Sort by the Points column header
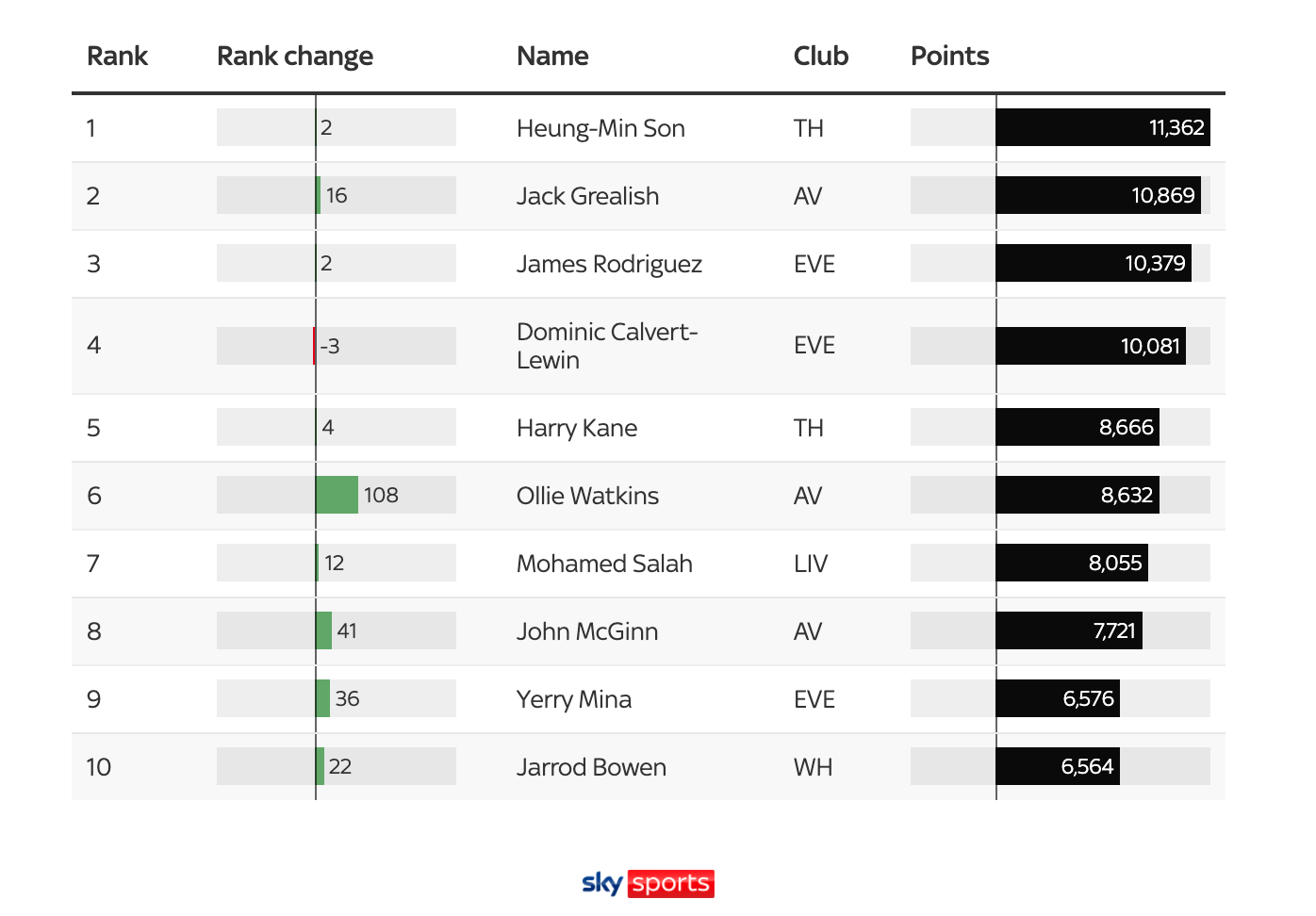This screenshot has height=916, width=1316. tap(949, 57)
